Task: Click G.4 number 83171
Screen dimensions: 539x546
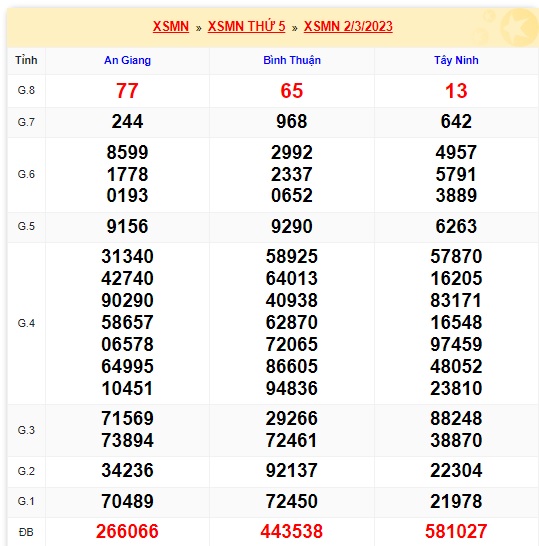Action: 456,301
